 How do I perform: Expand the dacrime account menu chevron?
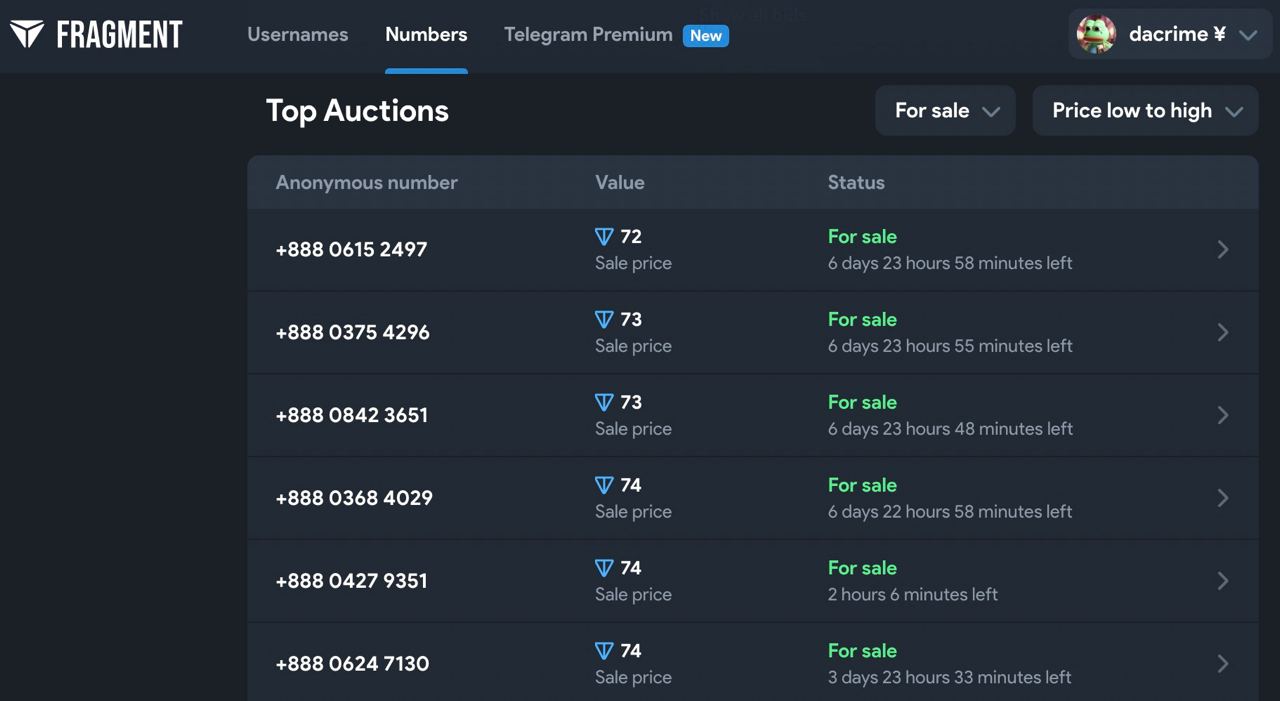point(1248,35)
